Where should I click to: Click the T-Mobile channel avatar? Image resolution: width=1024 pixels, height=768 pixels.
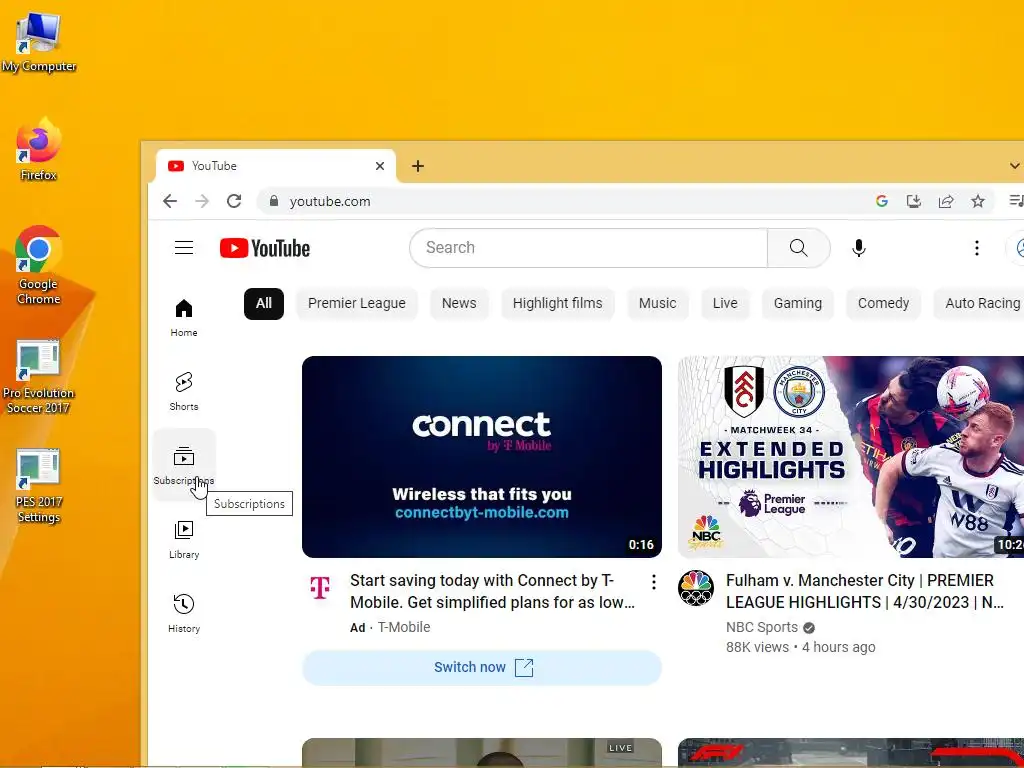tap(320, 587)
